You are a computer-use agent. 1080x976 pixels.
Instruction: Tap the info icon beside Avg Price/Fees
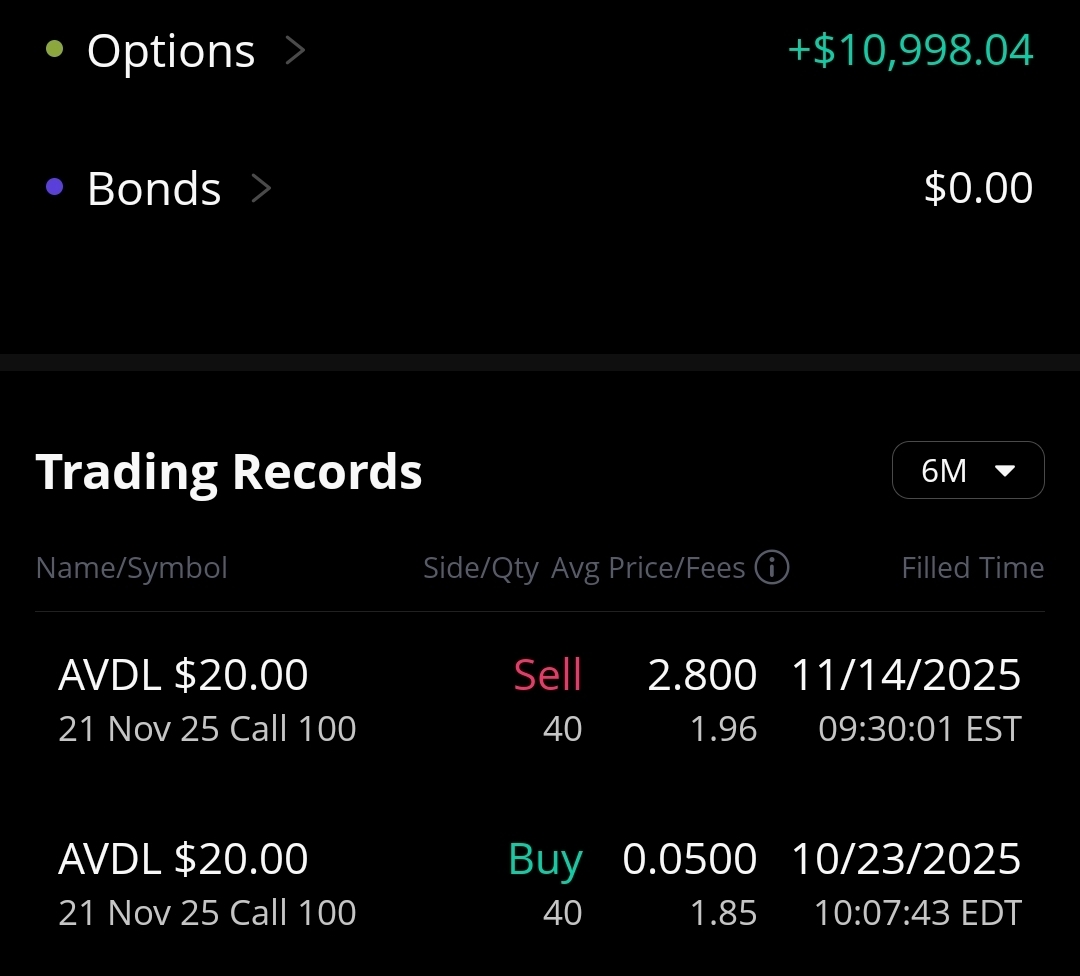(771, 568)
